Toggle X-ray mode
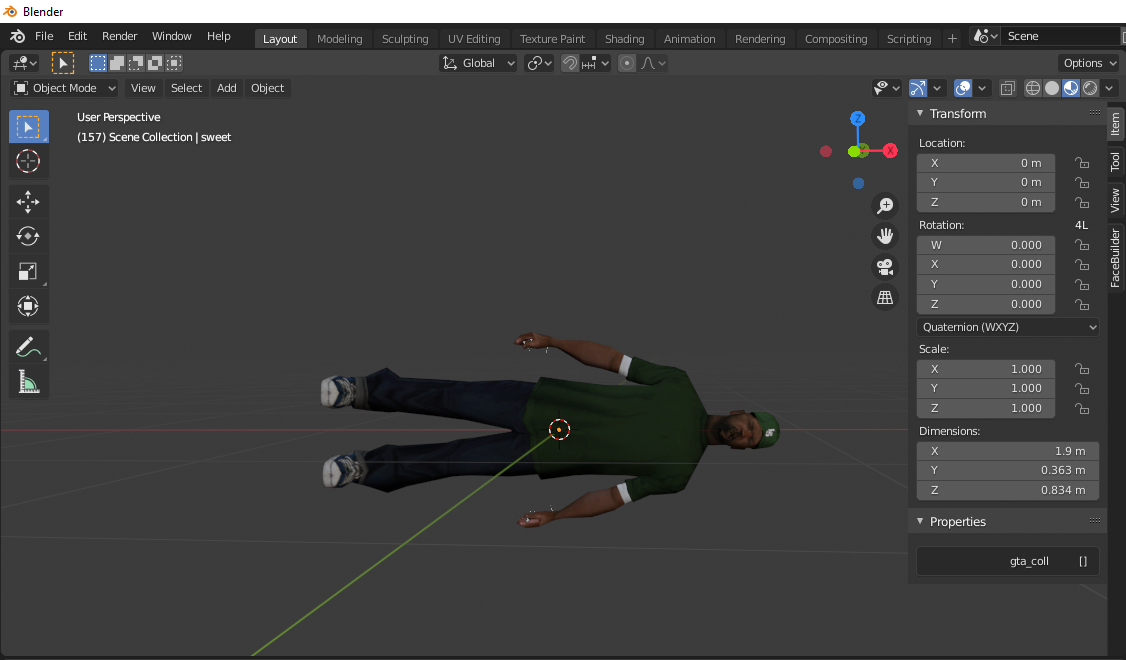Viewport: 1126px width, 660px height. pyautogui.click(x=1008, y=88)
